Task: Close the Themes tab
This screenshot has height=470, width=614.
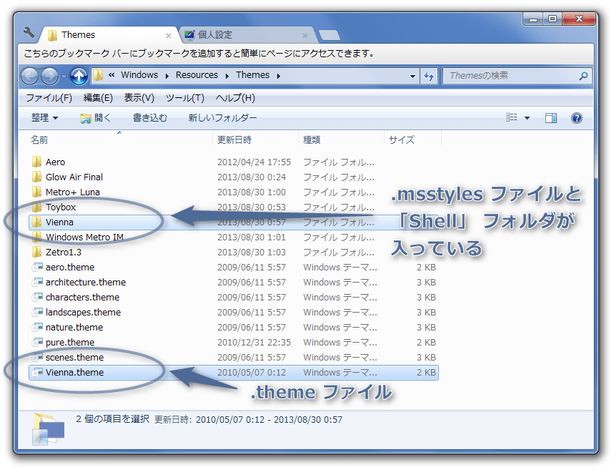Action: (x=168, y=36)
